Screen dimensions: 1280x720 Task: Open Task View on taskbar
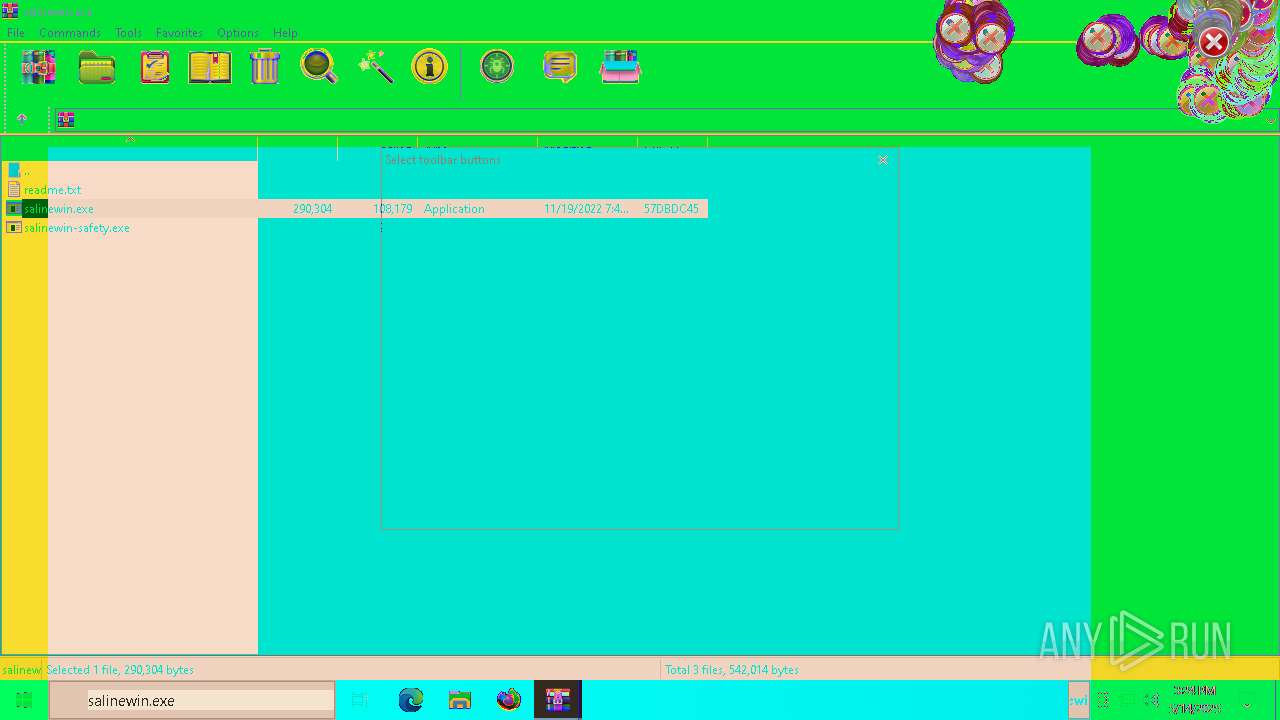click(x=360, y=701)
